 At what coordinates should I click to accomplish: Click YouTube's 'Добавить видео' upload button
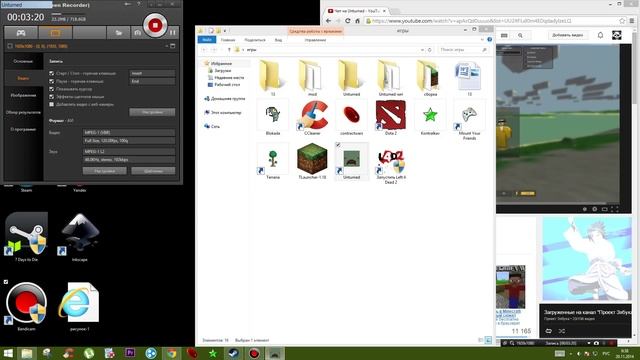tap(567, 36)
